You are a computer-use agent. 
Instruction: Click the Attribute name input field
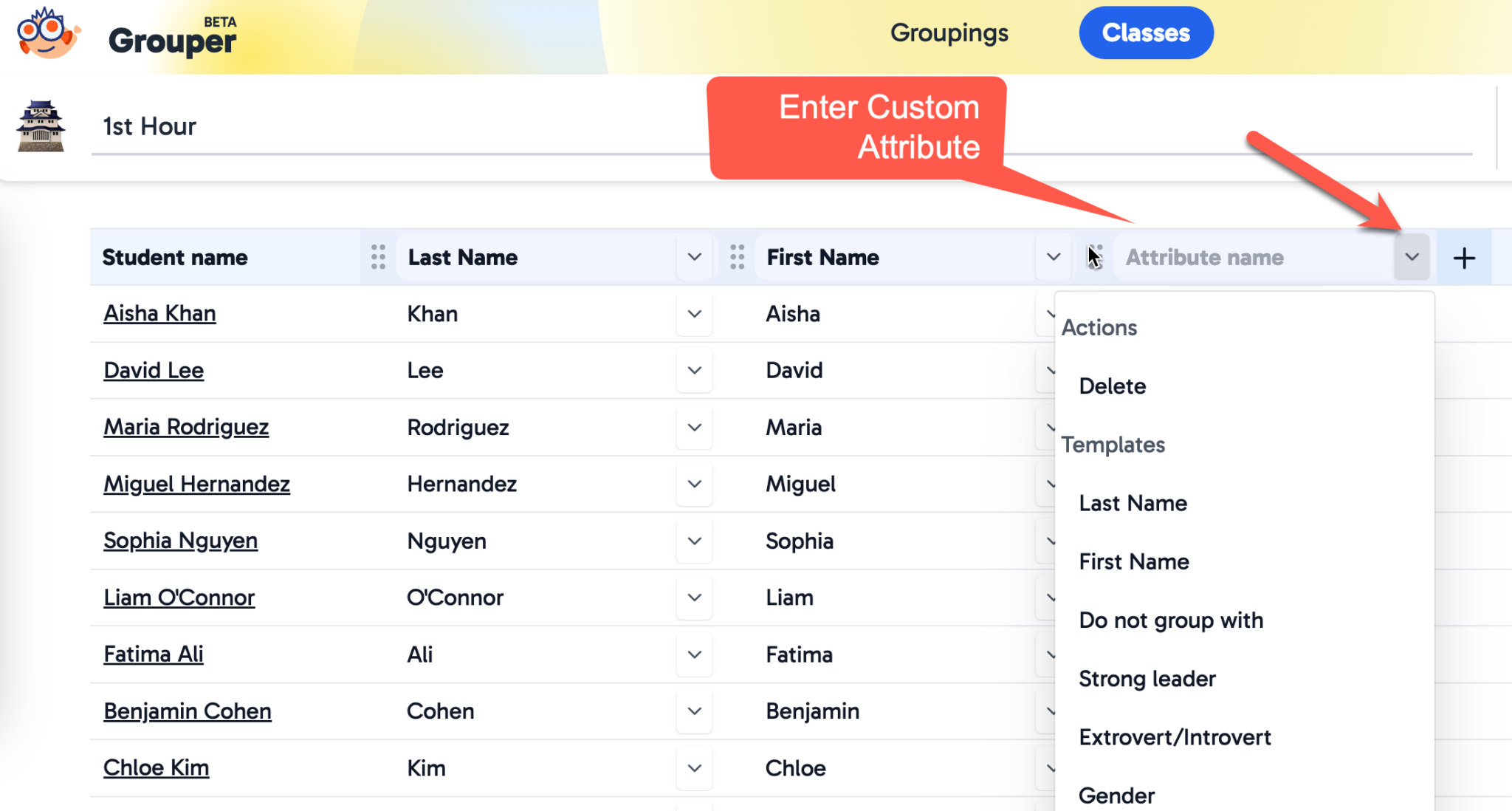1254,257
